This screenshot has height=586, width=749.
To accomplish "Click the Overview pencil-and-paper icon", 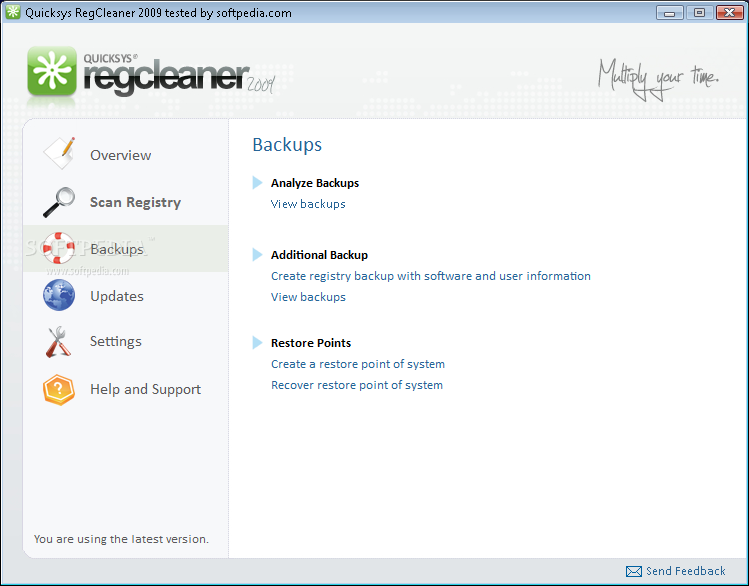I will (59, 153).
